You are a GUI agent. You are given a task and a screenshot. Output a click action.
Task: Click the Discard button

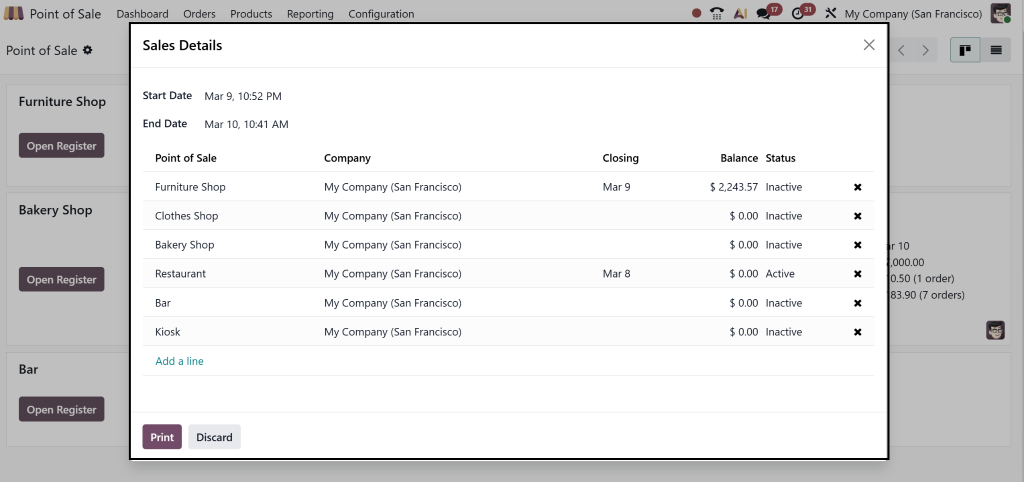click(214, 437)
